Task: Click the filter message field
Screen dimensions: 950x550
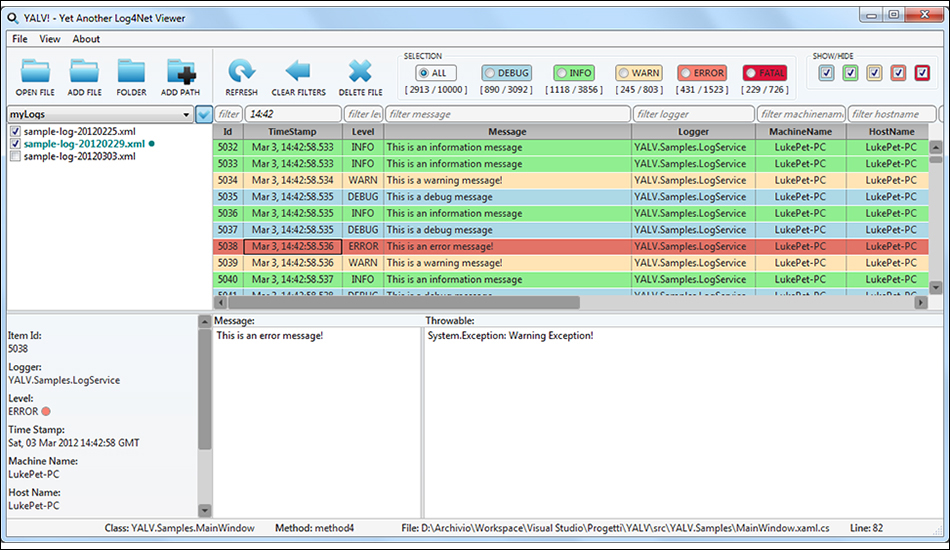Action: tap(508, 114)
